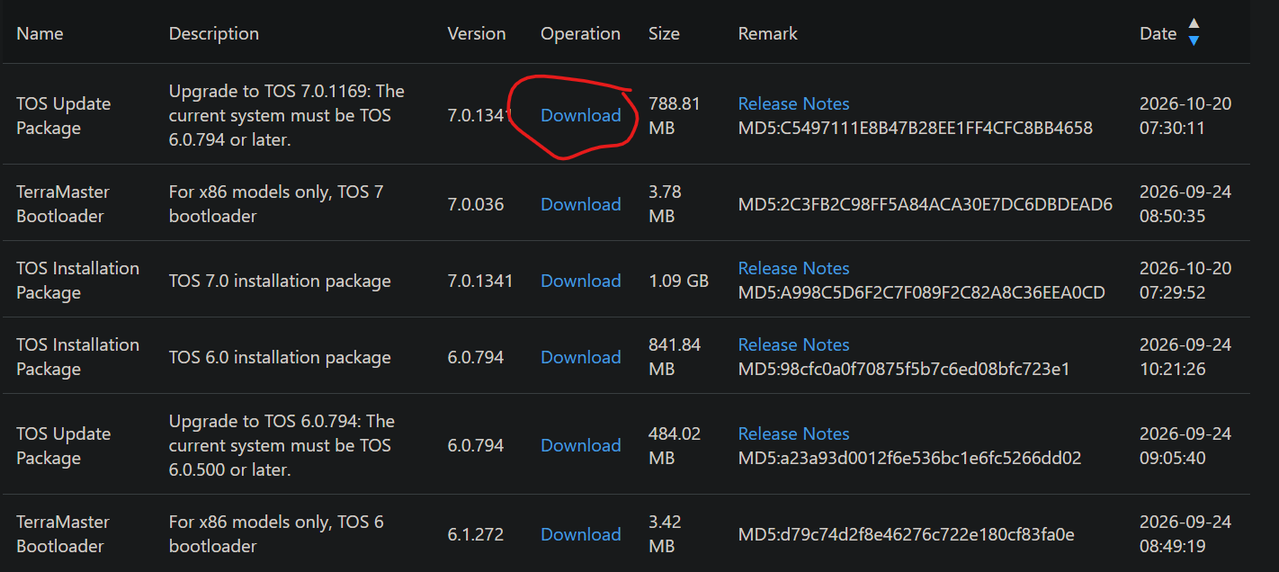1279x572 pixels.
Task: Click the TerraMaster Bootloader name in the 7.0.036 row
Action: tap(63, 204)
